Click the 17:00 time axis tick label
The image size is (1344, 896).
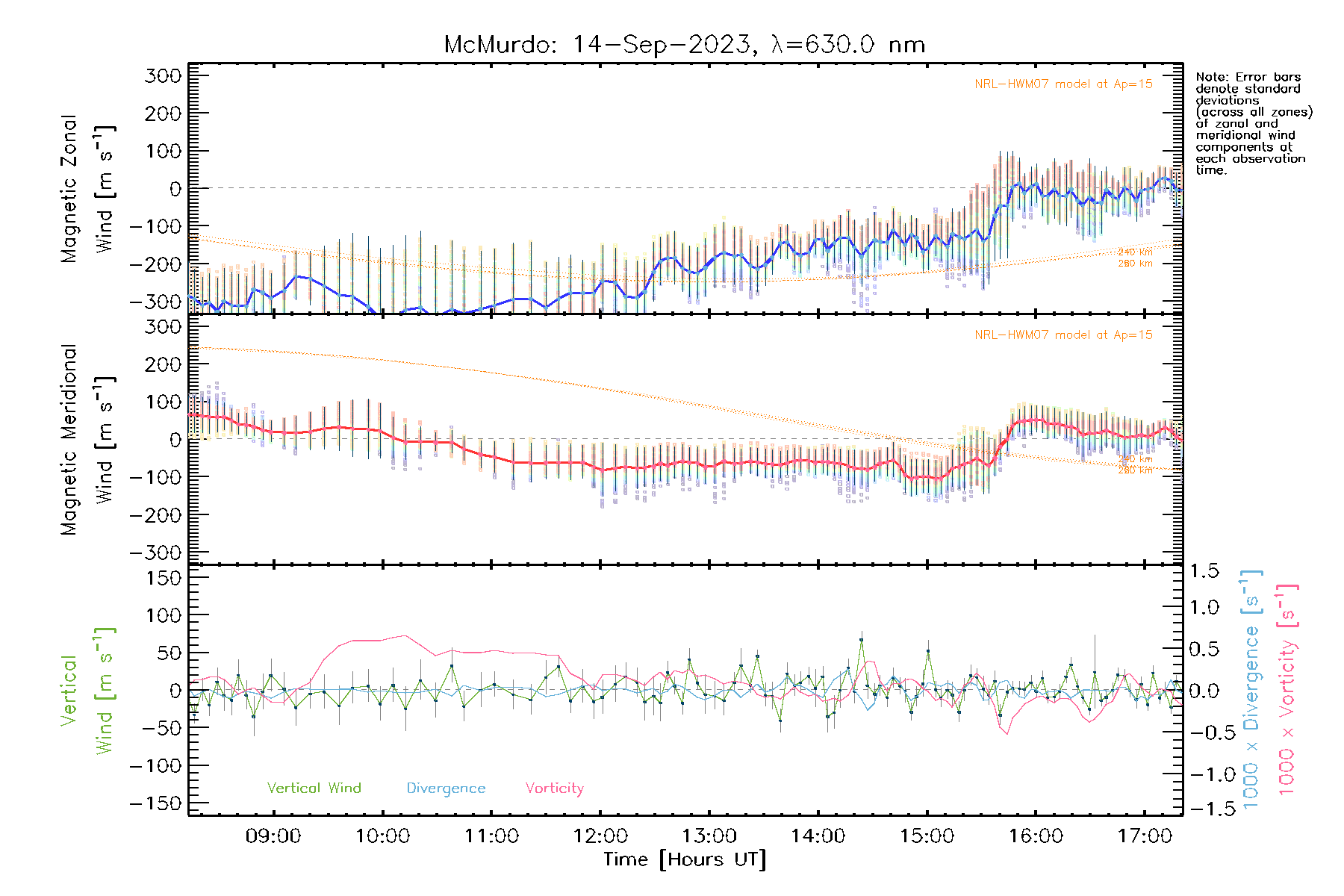click(1145, 836)
